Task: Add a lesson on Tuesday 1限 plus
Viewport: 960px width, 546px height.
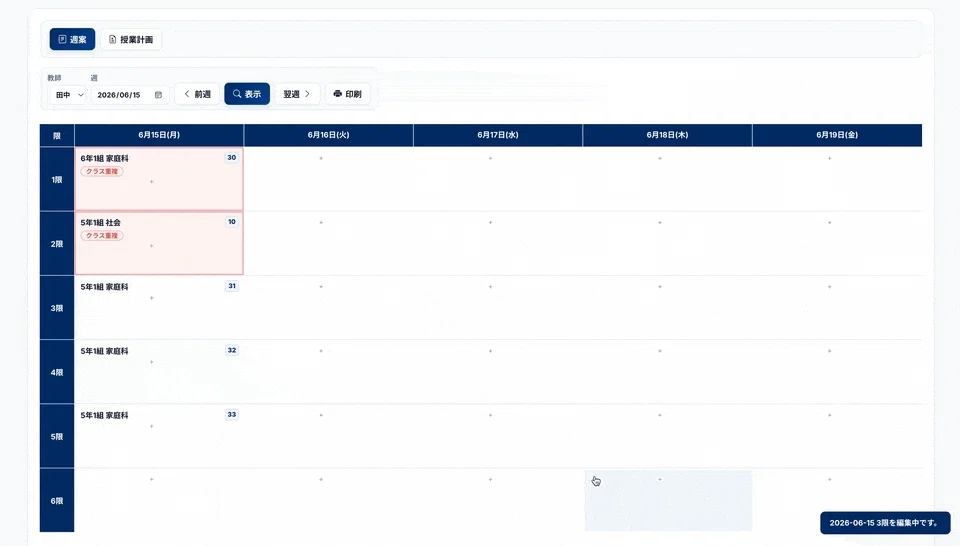Action: 321,159
